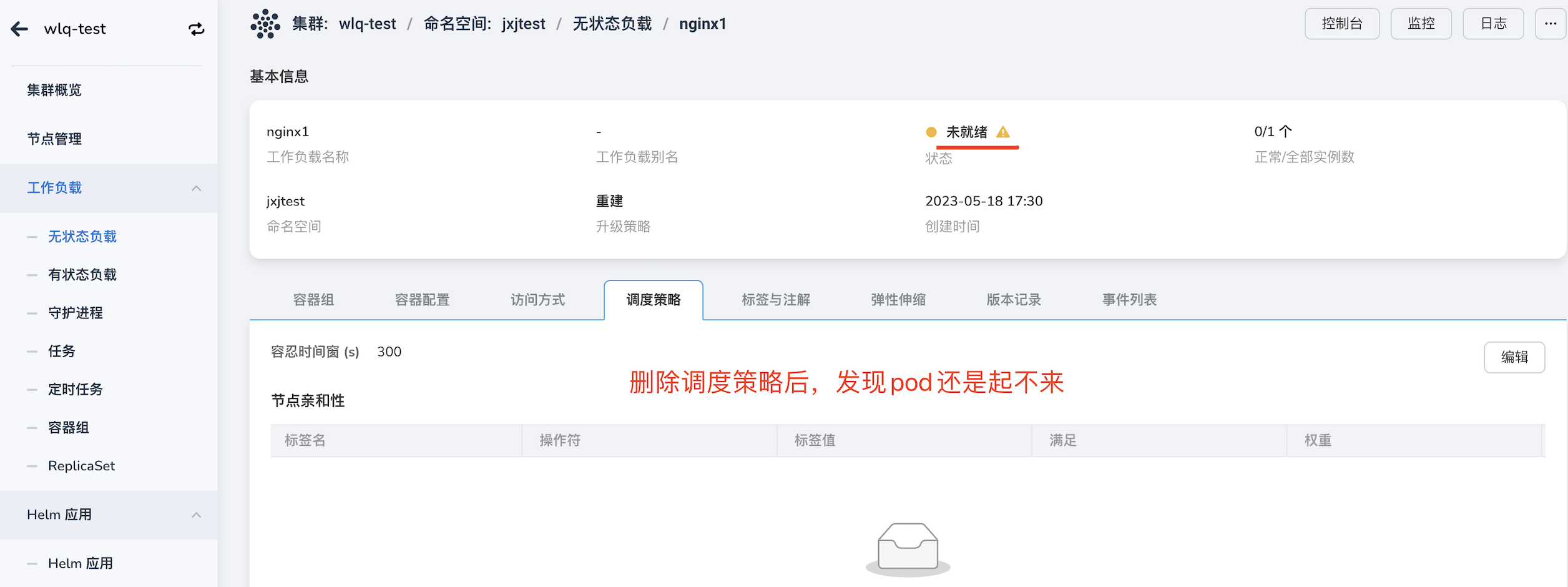Switch to 访问方式 tab
This screenshot has width=1568, height=587.
tap(538, 300)
